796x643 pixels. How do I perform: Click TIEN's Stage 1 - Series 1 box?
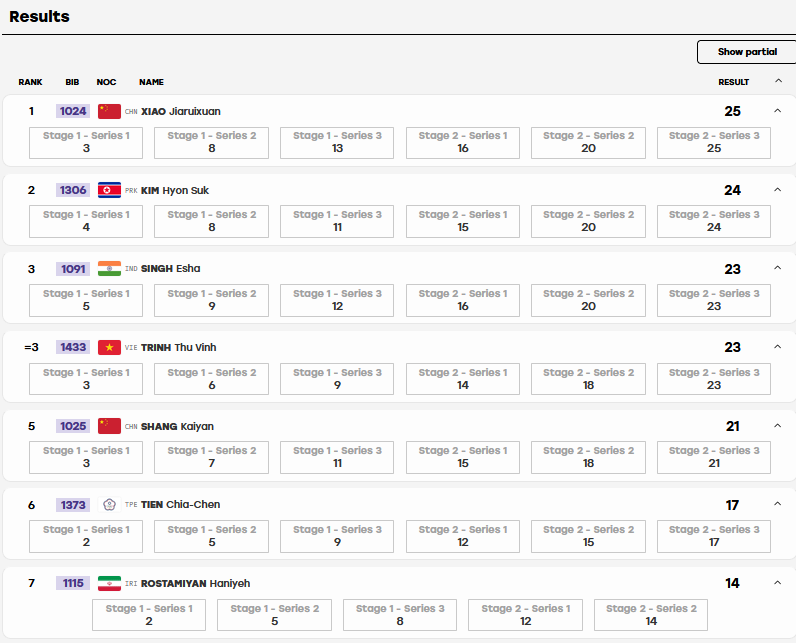(86, 536)
